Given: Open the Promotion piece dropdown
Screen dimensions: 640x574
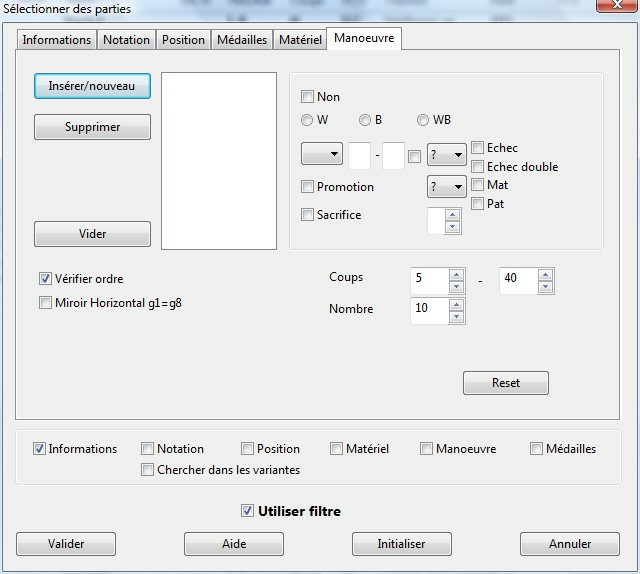Looking at the screenshot, I should point(446,187).
